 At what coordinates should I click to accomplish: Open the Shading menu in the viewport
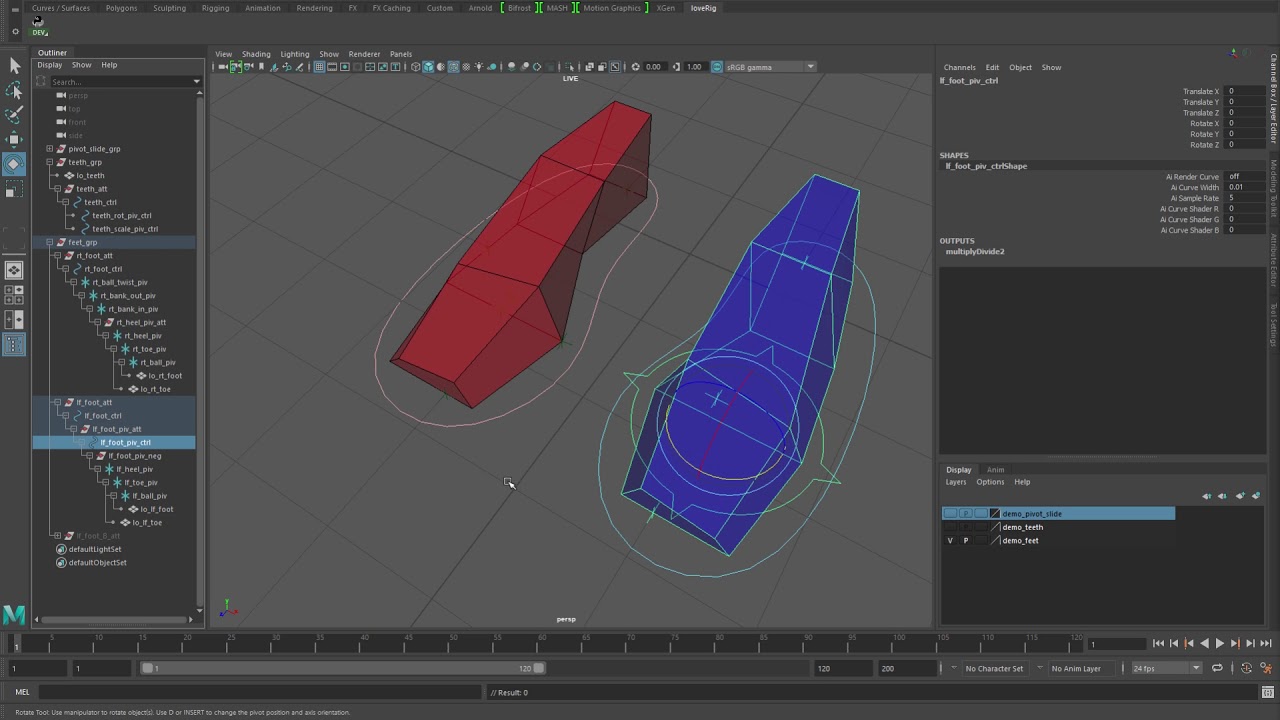[x=255, y=54]
